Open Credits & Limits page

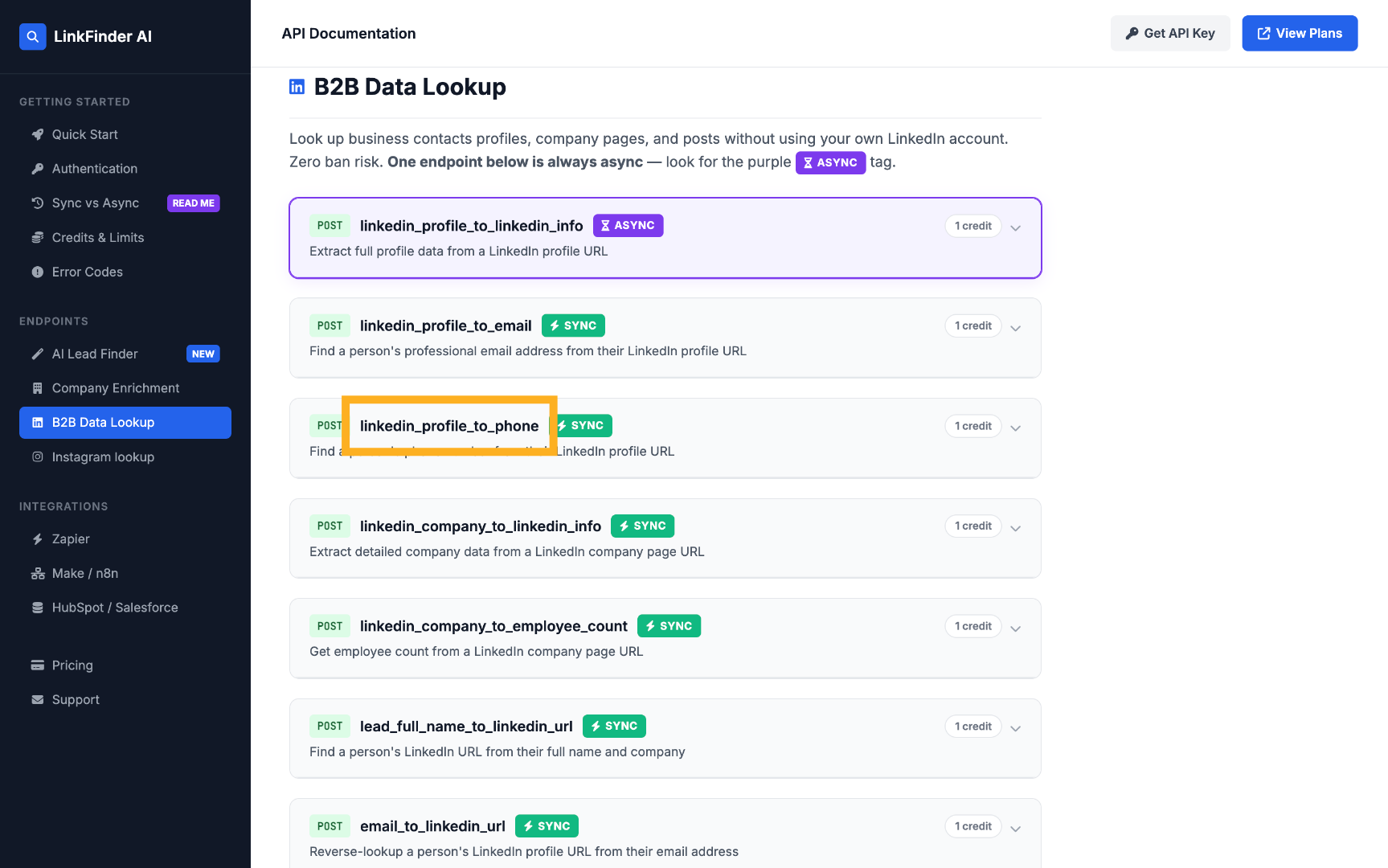point(125,238)
